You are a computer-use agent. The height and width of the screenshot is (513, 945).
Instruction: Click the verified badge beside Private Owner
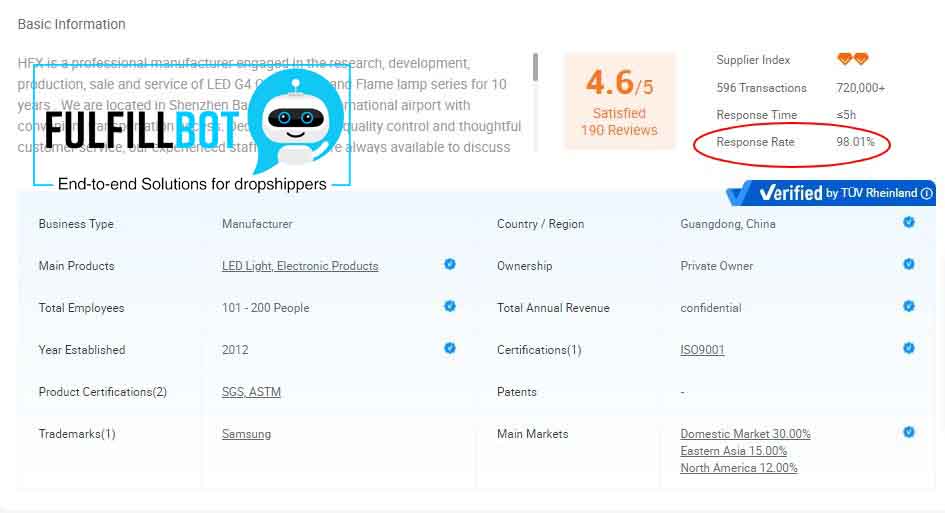pos(909,264)
